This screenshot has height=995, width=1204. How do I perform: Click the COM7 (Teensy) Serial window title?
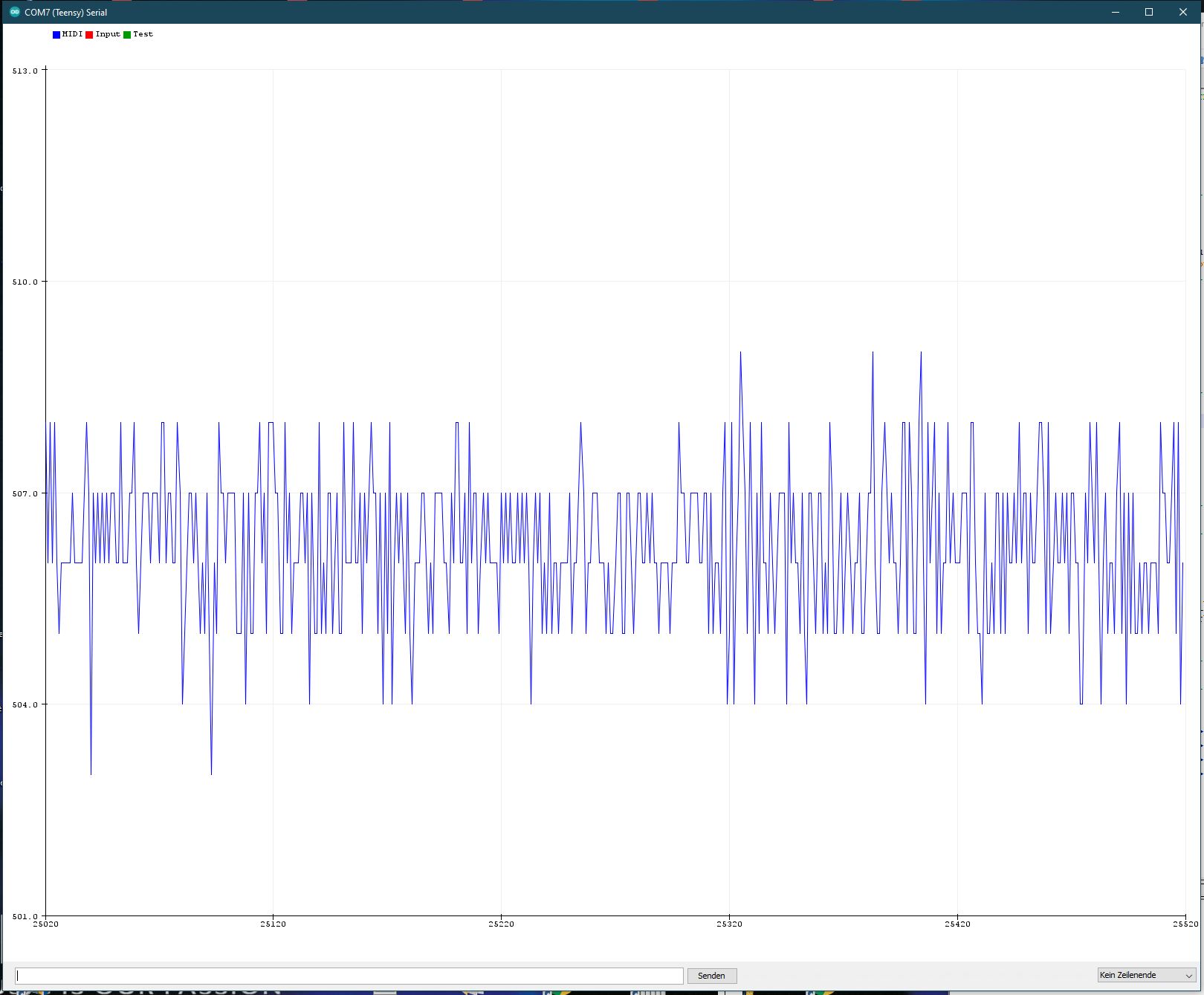[x=66, y=13]
